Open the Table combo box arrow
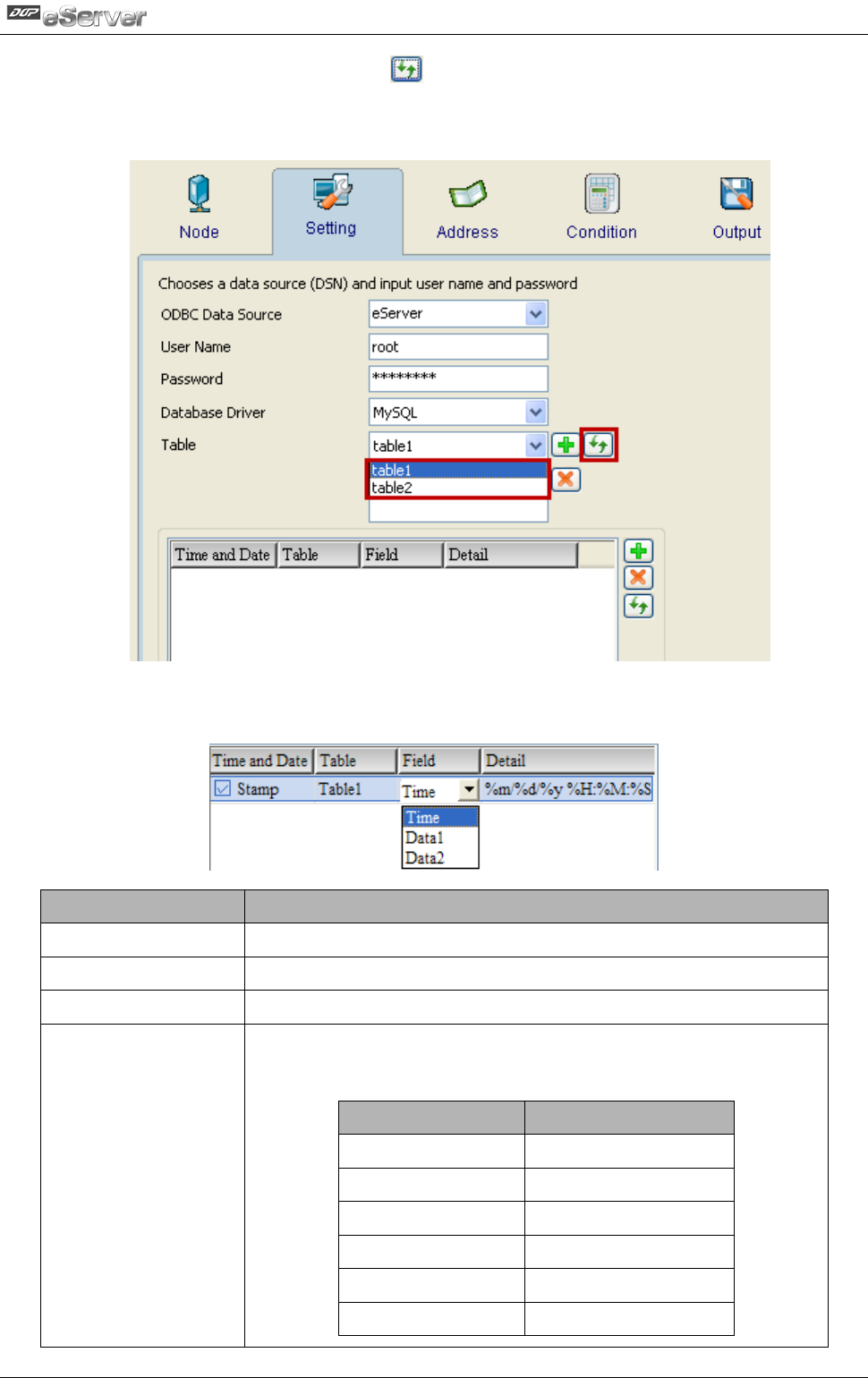868x1378 pixels. pyautogui.click(x=535, y=445)
